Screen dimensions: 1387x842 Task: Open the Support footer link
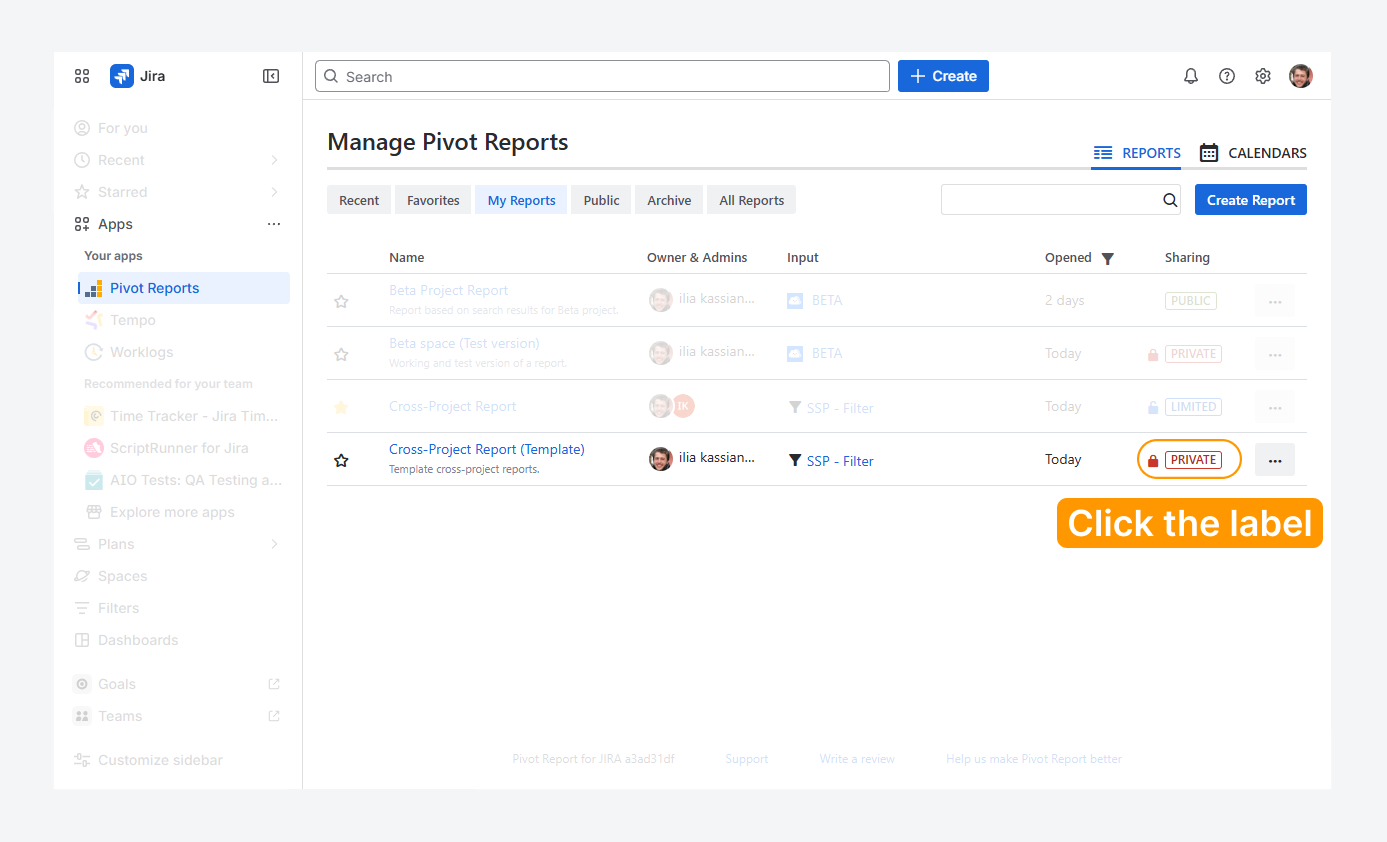coord(747,759)
